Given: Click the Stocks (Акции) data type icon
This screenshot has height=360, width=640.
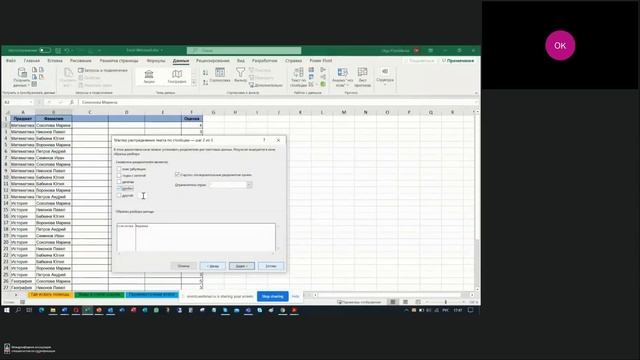Looking at the screenshot, I should (x=149, y=76).
